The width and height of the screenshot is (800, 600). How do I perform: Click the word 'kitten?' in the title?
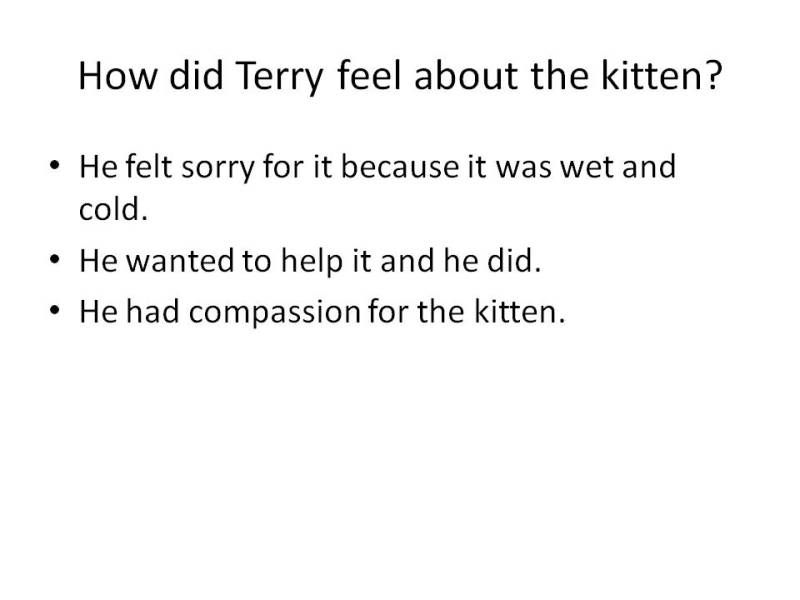click(662, 74)
